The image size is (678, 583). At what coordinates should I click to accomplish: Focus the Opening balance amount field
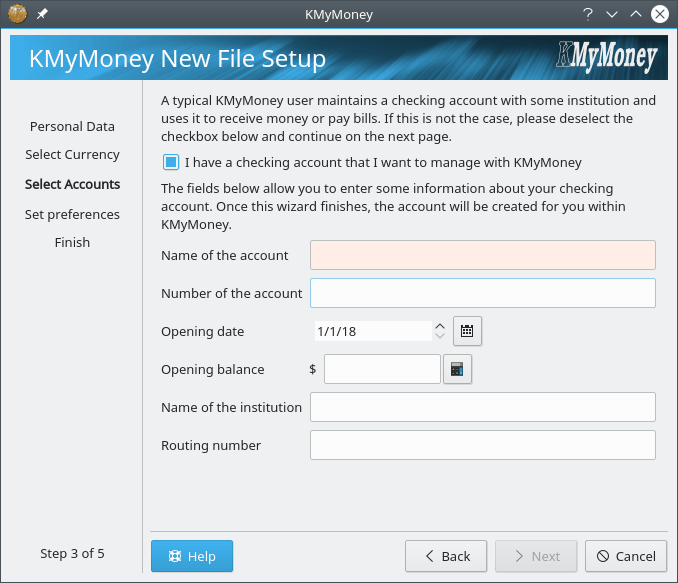tap(382, 369)
